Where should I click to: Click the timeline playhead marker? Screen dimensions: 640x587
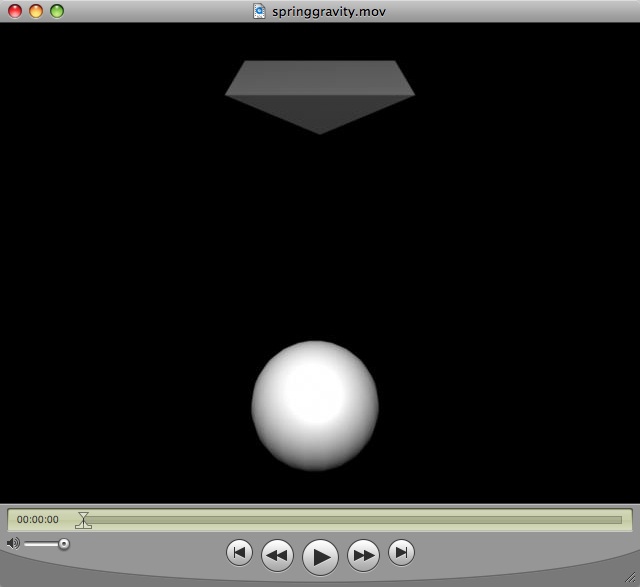84,520
